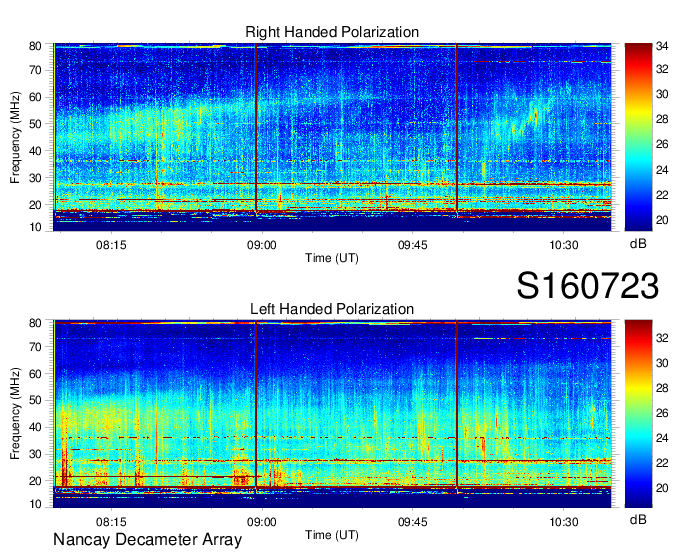Click the 20 dB label on top colorbar
Viewport: 680px width, 552px height.
[662, 220]
